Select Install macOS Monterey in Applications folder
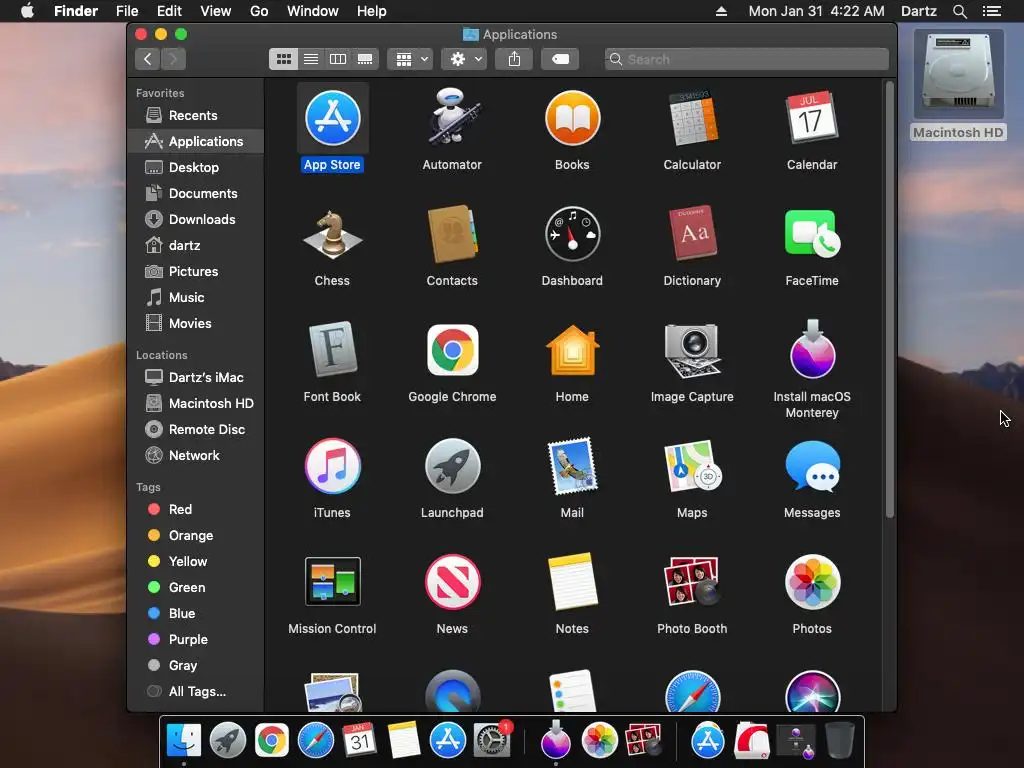This screenshot has width=1024, height=768. pyautogui.click(x=812, y=350)
